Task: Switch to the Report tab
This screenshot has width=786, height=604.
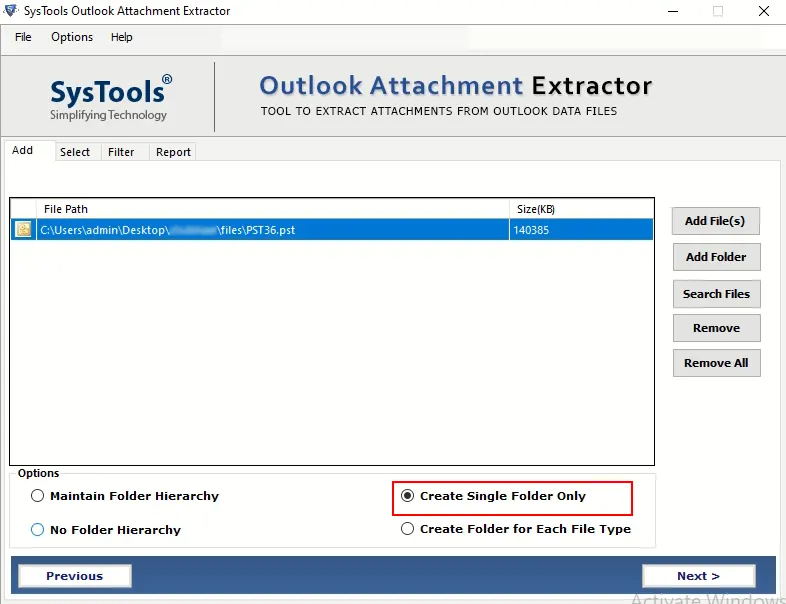Action: pyautogui.click(x=173, y=152)
